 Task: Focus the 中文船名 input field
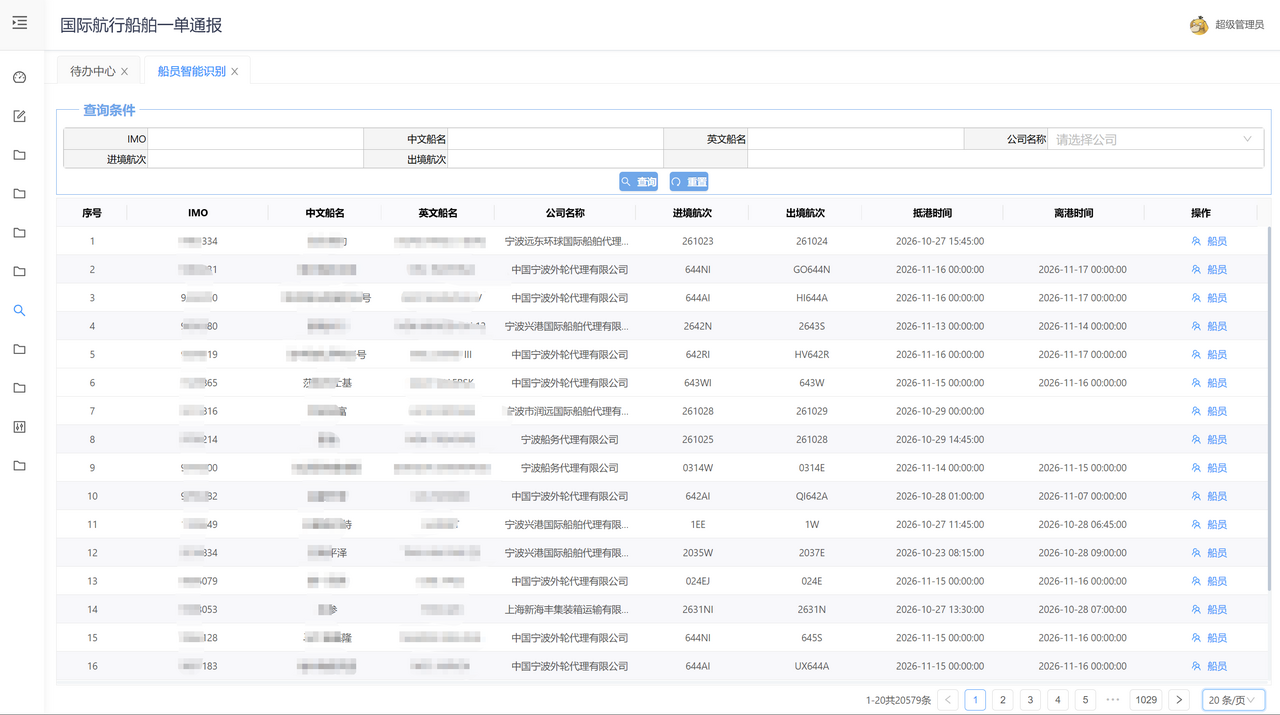coord(555,139)
